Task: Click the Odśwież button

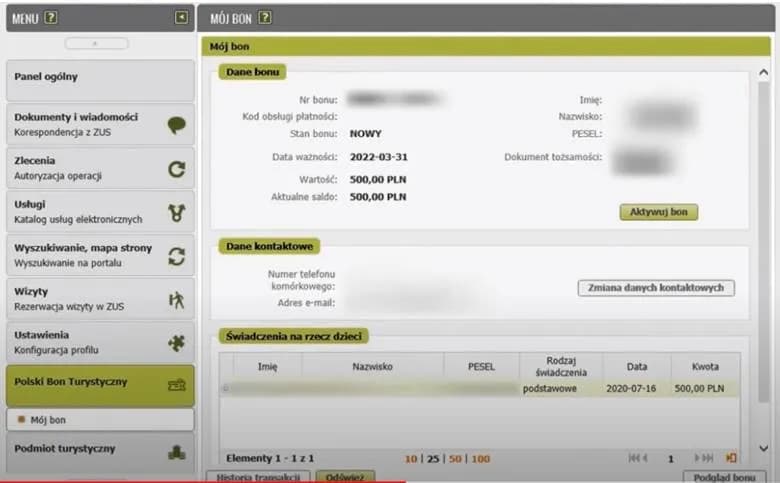Action: point(345,477)
